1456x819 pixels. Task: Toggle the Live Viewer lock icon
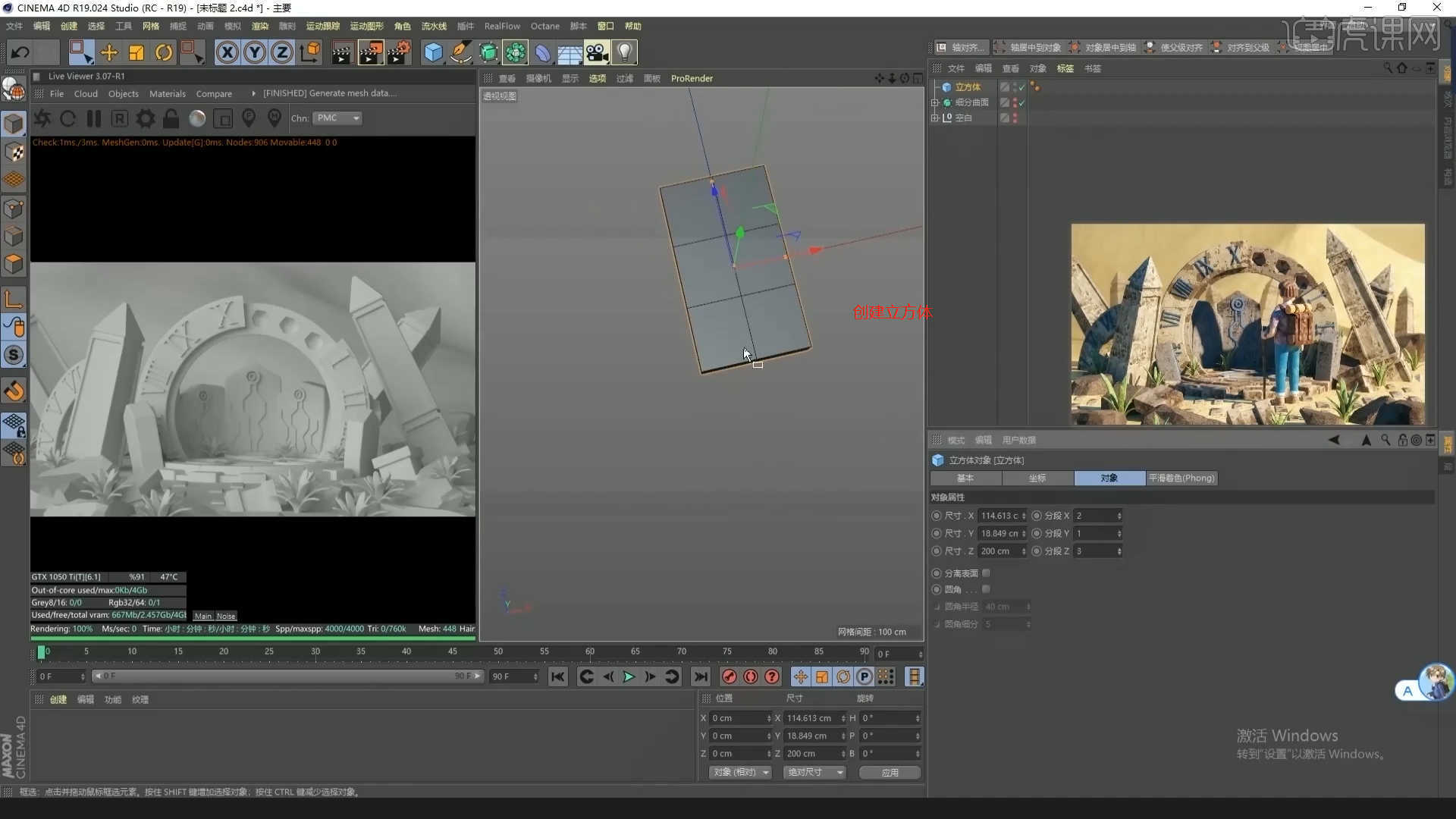pos(171,118)
